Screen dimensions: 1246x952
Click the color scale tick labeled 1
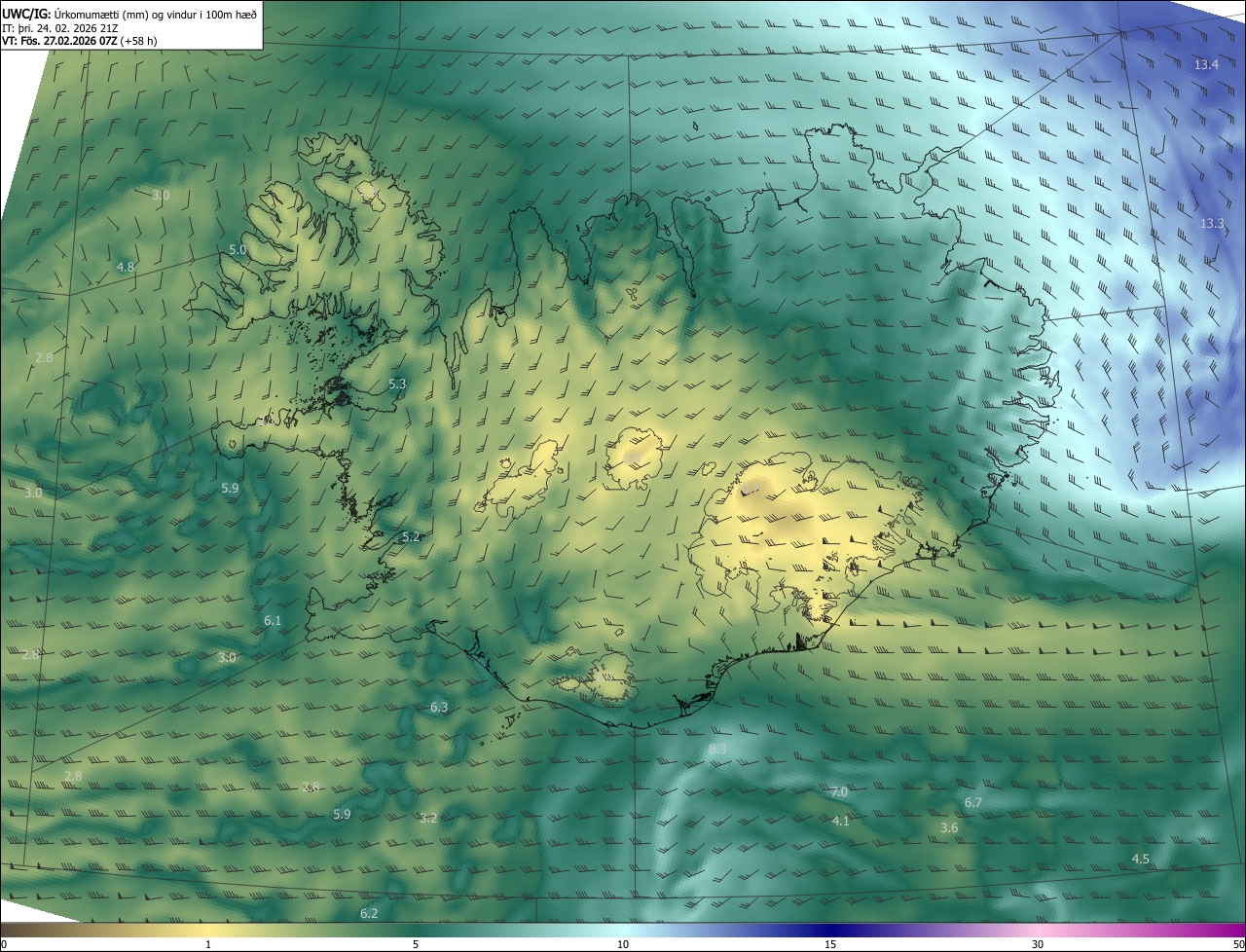(x=208, y=944)
